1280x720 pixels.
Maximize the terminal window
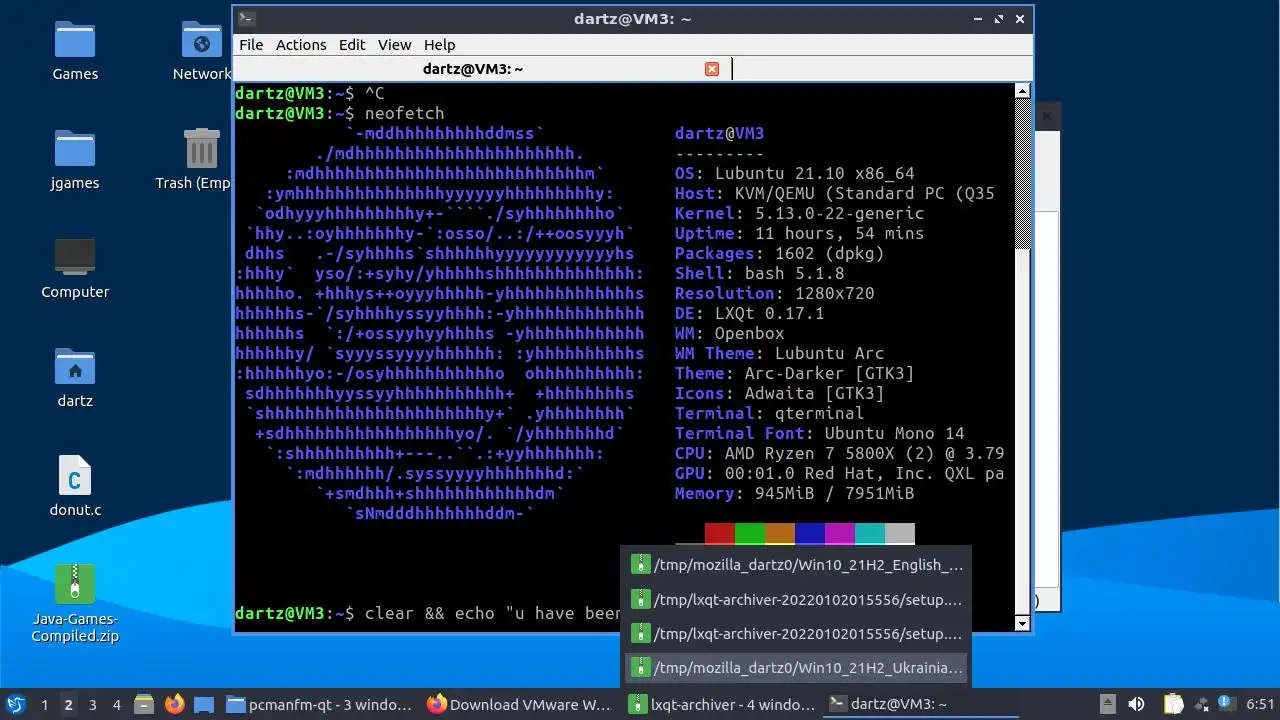point(999,19)
